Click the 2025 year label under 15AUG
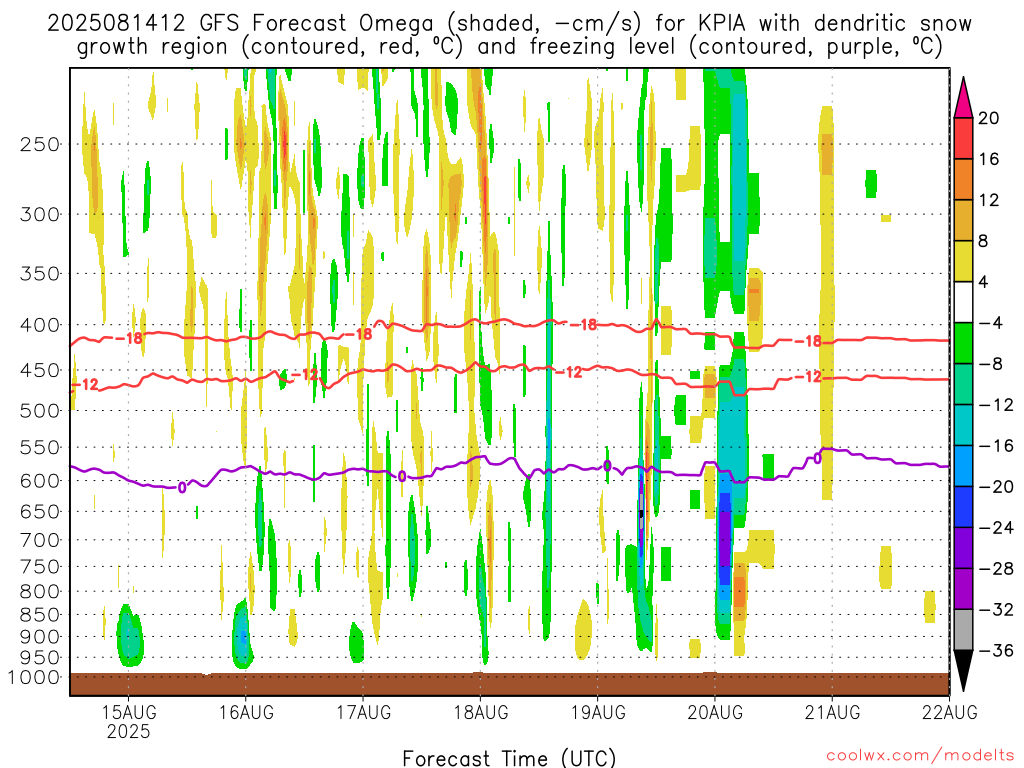The height and width of the screenshot is (768, 1024). [129, 731]
